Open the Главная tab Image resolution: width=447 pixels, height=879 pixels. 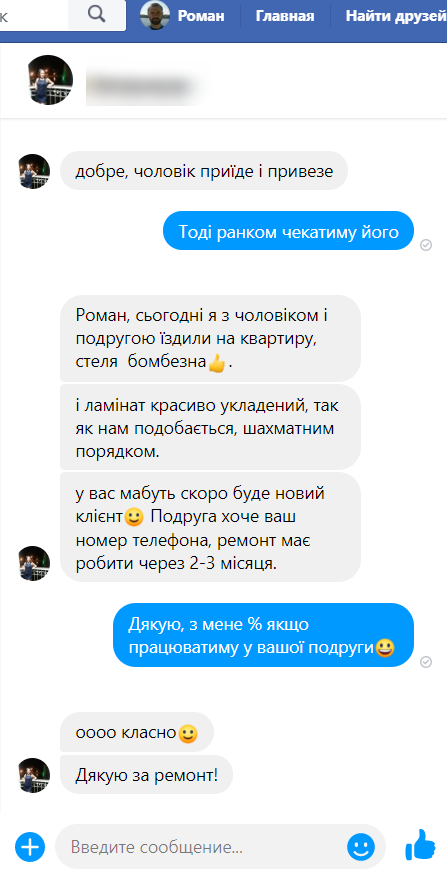click(x=285, y=16)
